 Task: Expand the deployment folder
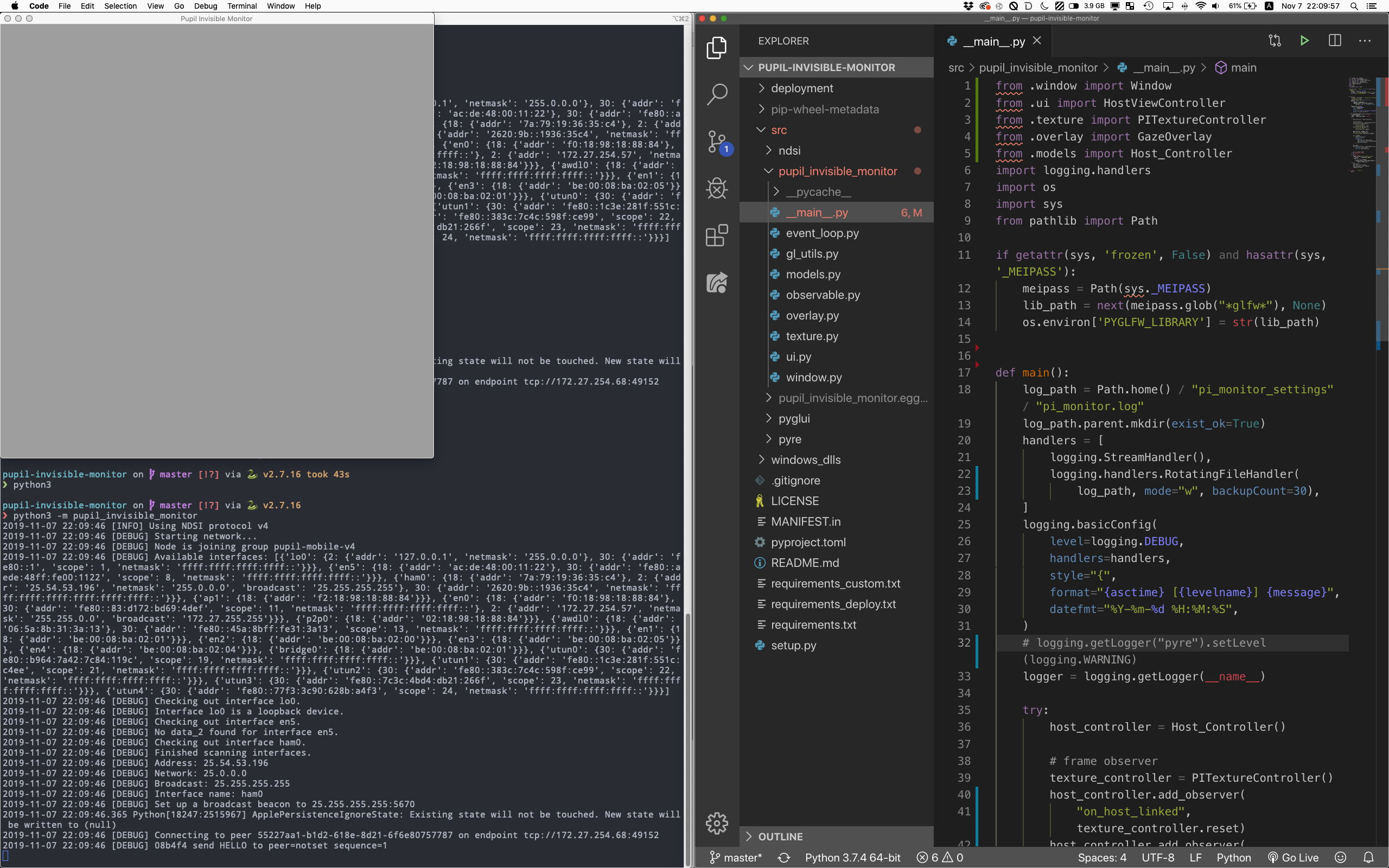[836, 88]
